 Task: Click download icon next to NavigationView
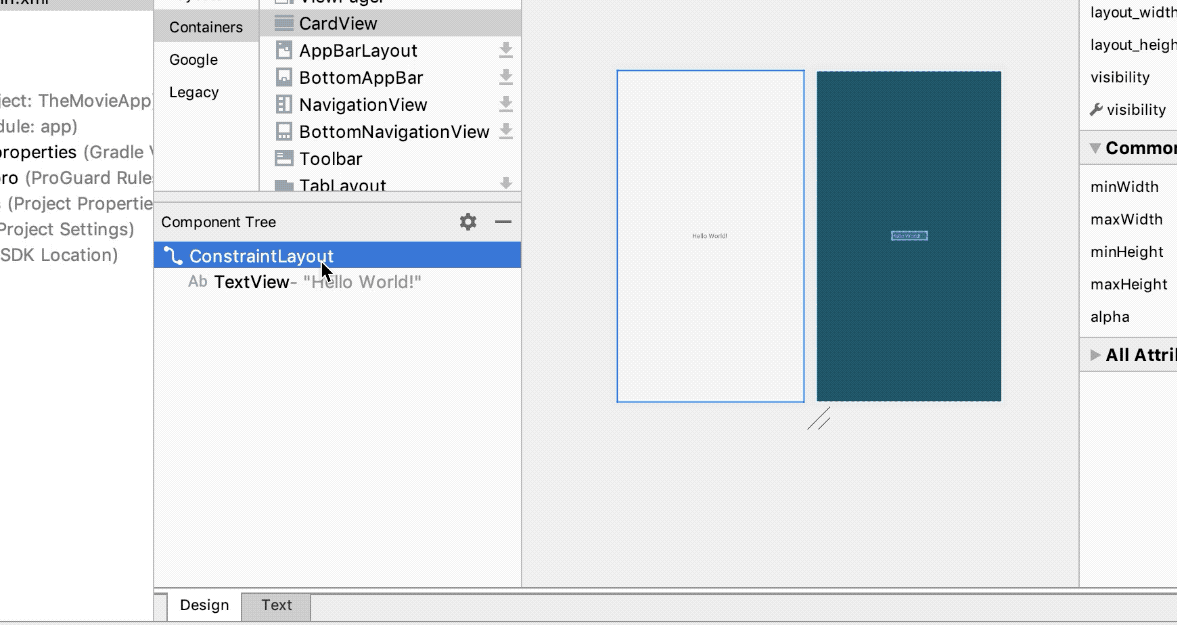tap(506, 104)
